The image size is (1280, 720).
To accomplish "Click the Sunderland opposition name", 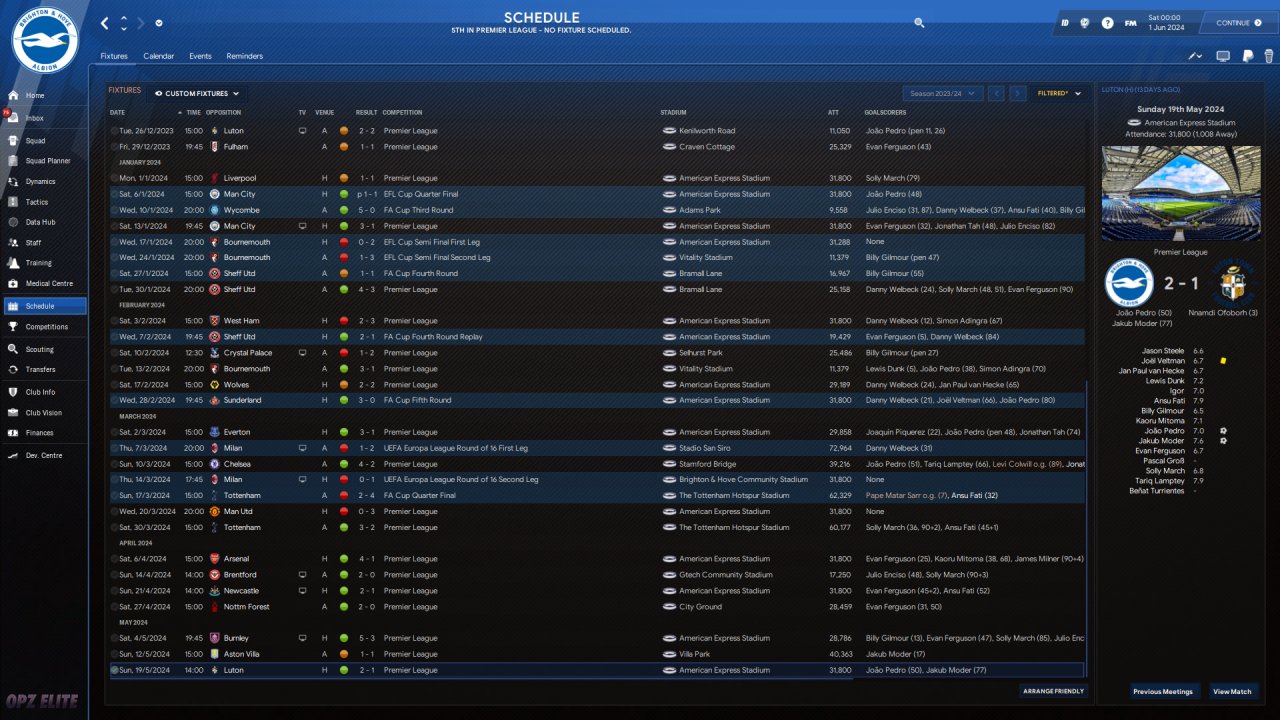I will coord(242,400).
